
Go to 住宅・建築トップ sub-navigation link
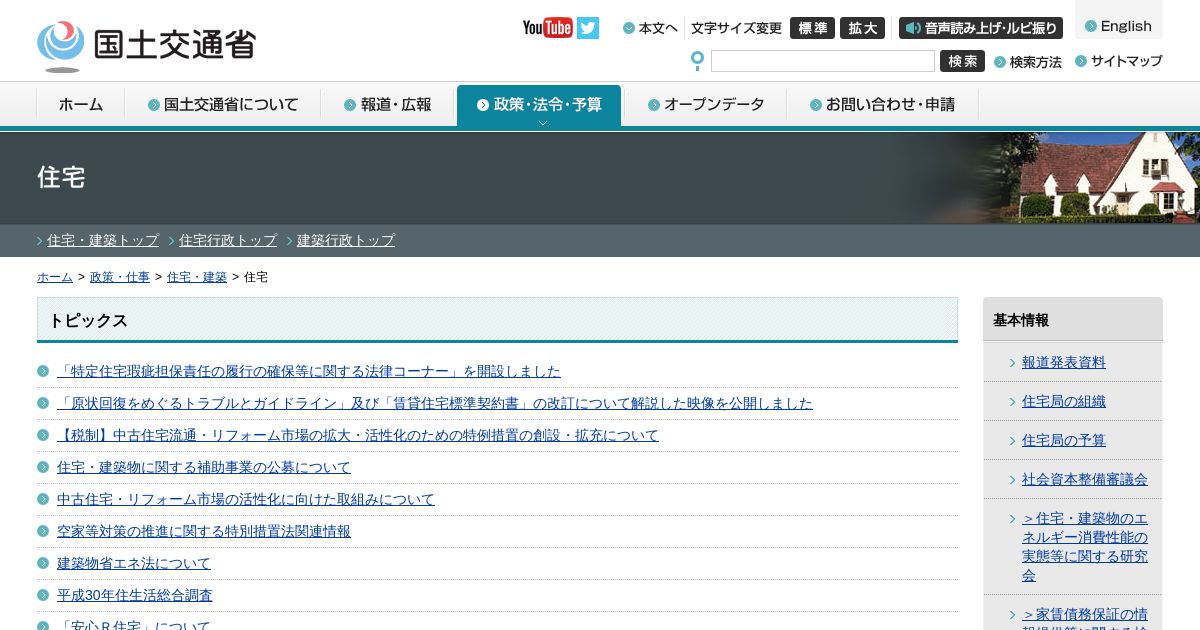103,240
